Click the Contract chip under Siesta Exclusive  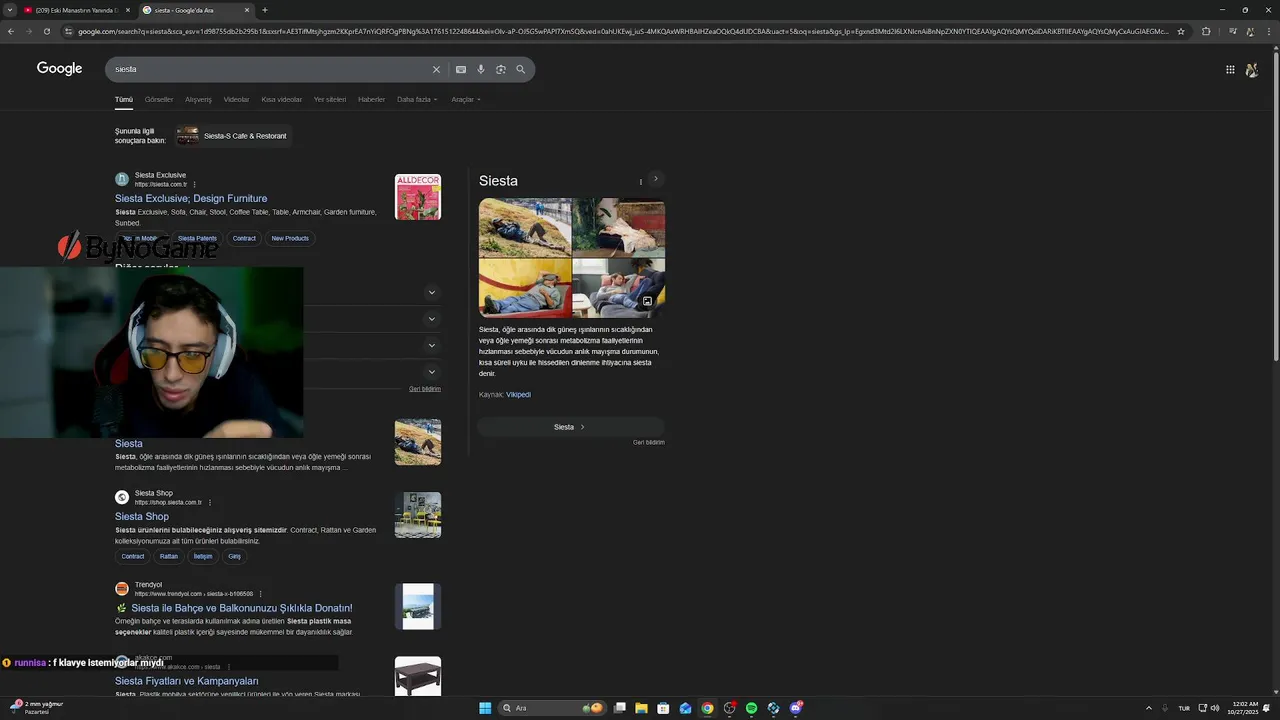pyautogui.click(x=244, y=238)
